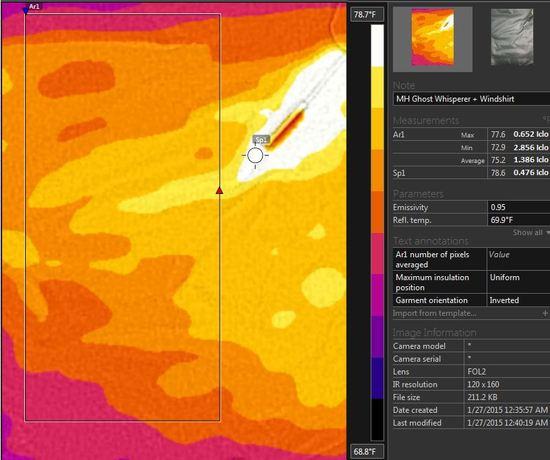Click the Image information section header
This screenshot has width=550, height=460.
[x=434, y=332]
